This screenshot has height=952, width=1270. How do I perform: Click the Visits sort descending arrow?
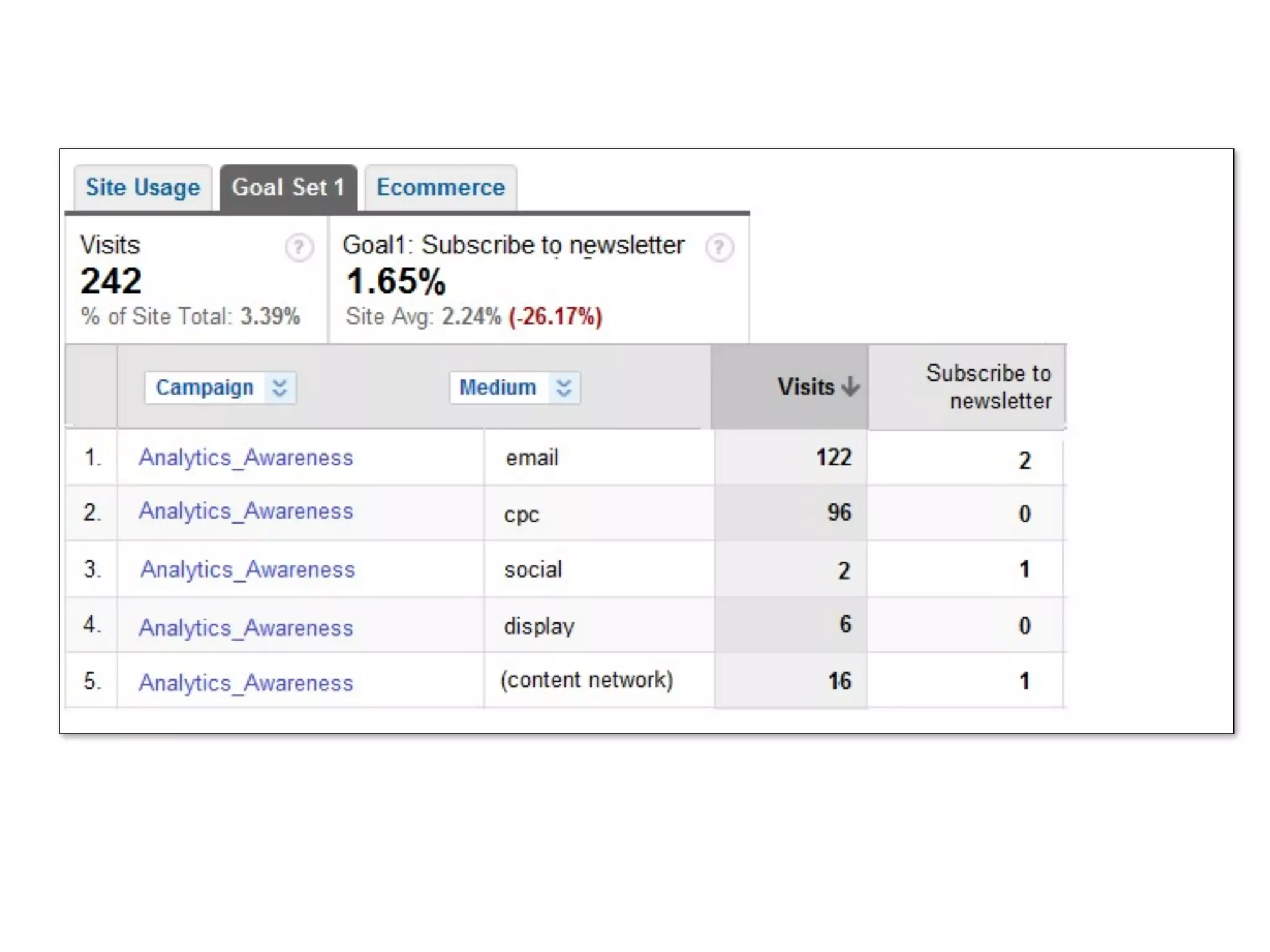point(851,387)
